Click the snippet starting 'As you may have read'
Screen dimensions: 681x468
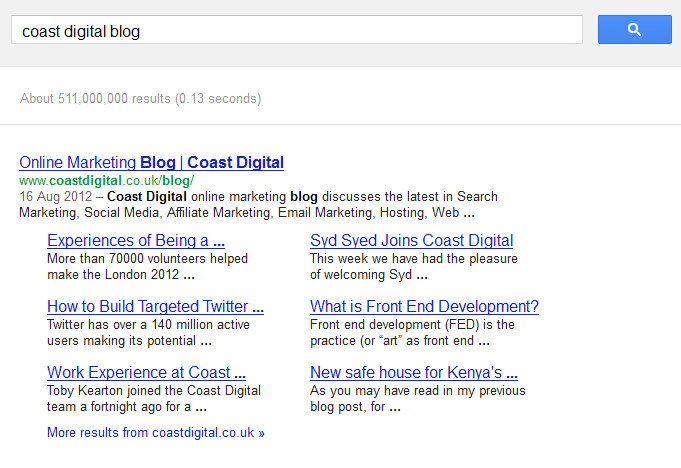coord(417,398)
